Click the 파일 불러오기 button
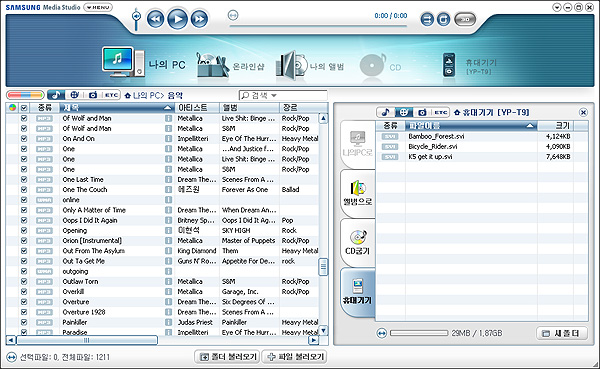This screenshot has height=369, width=600. click(295, 357)
